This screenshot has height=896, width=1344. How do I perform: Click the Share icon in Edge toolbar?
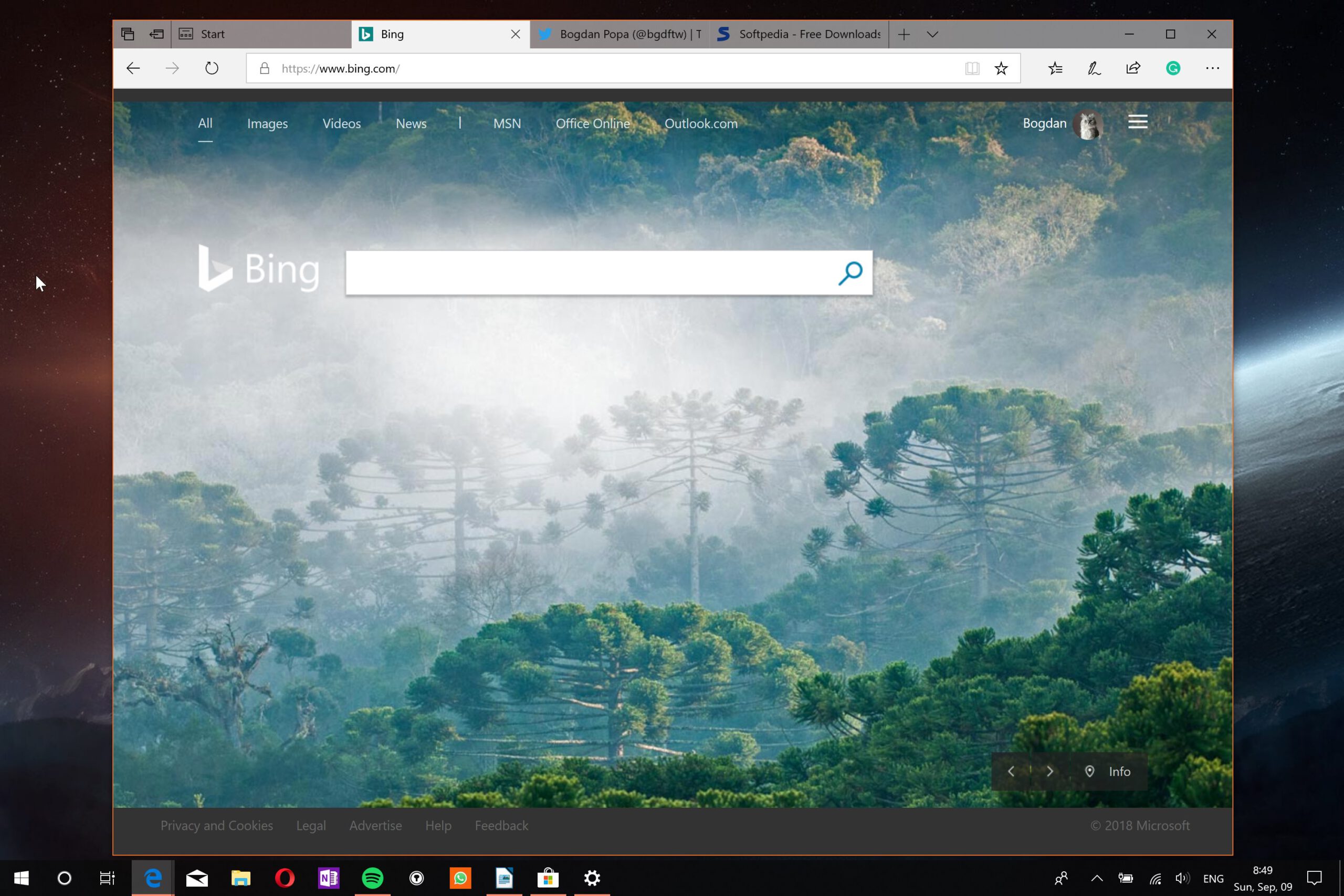(1133, 68)
